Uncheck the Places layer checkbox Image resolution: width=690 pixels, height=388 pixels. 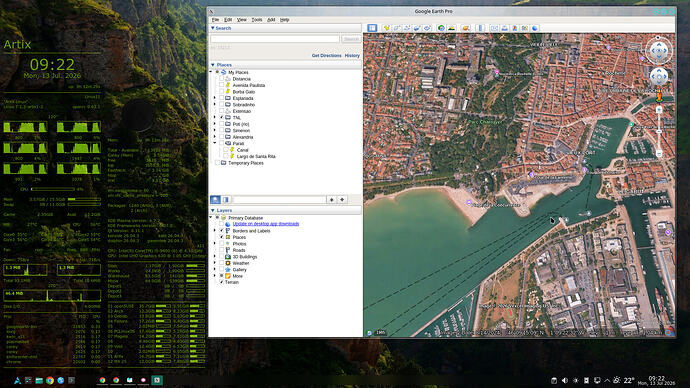coord(221,237)
